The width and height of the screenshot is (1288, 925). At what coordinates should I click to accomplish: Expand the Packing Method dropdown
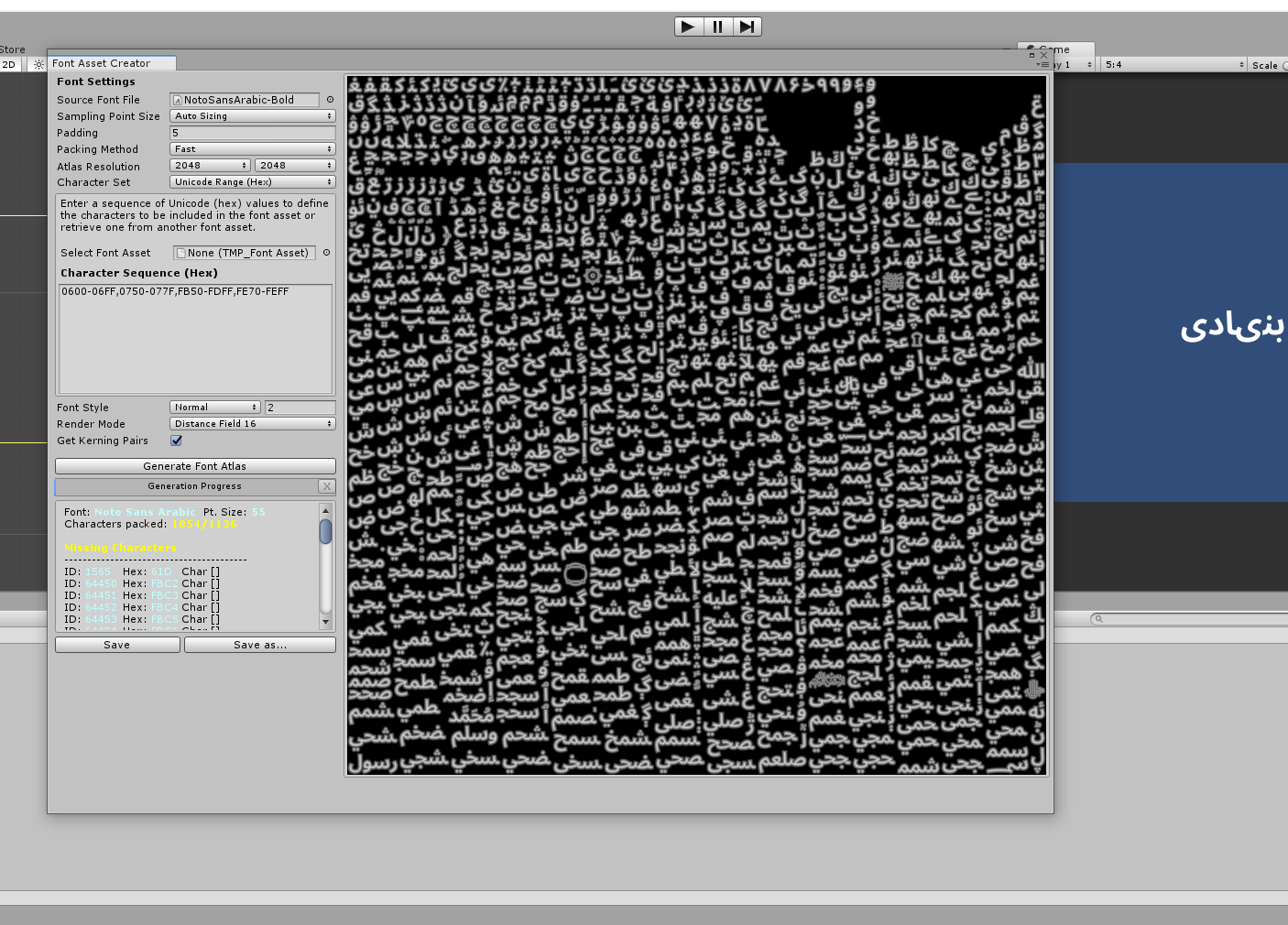pyautogui.click(x=252, y=149)
